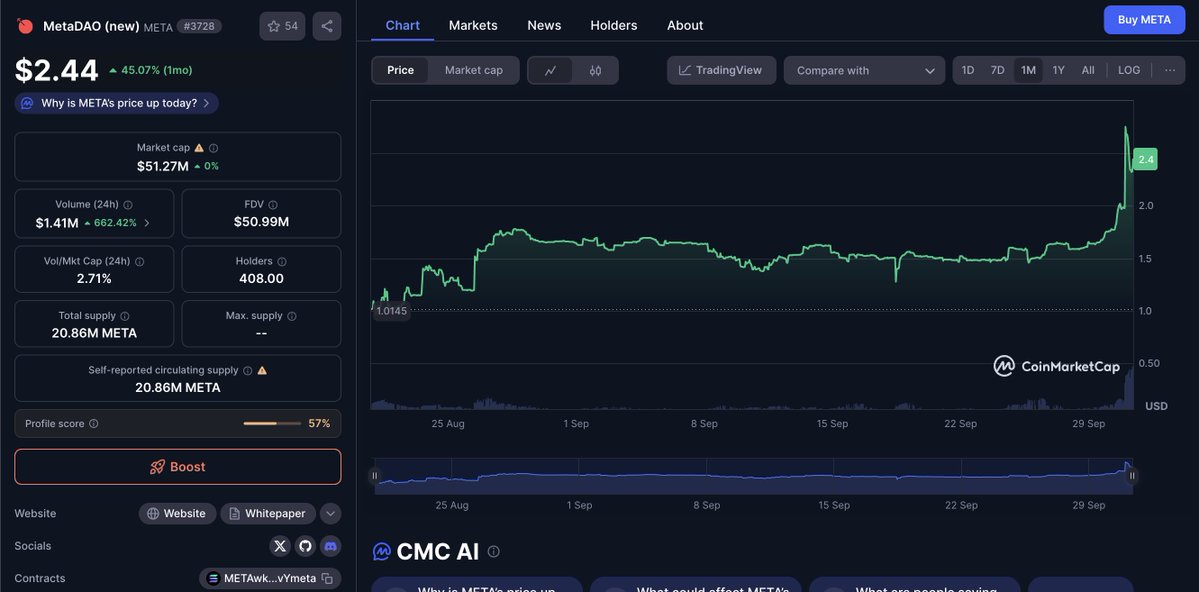Screen dimensions: 1199x592
Task: Switch to candlestick chart icon
Action: pyautogui.click(x=596, y=70)
